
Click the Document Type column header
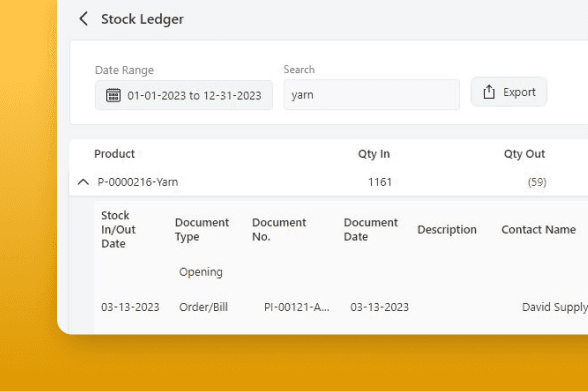pos(202,230)
